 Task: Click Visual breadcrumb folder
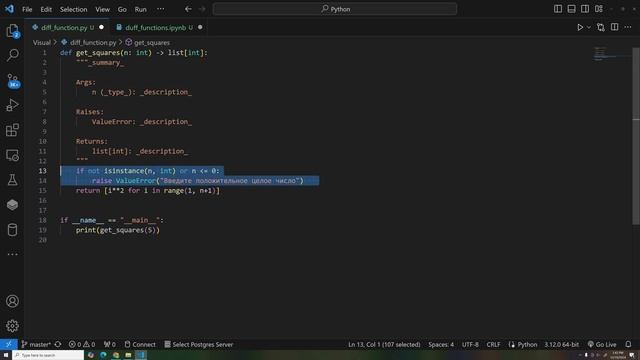pos(42,42)
